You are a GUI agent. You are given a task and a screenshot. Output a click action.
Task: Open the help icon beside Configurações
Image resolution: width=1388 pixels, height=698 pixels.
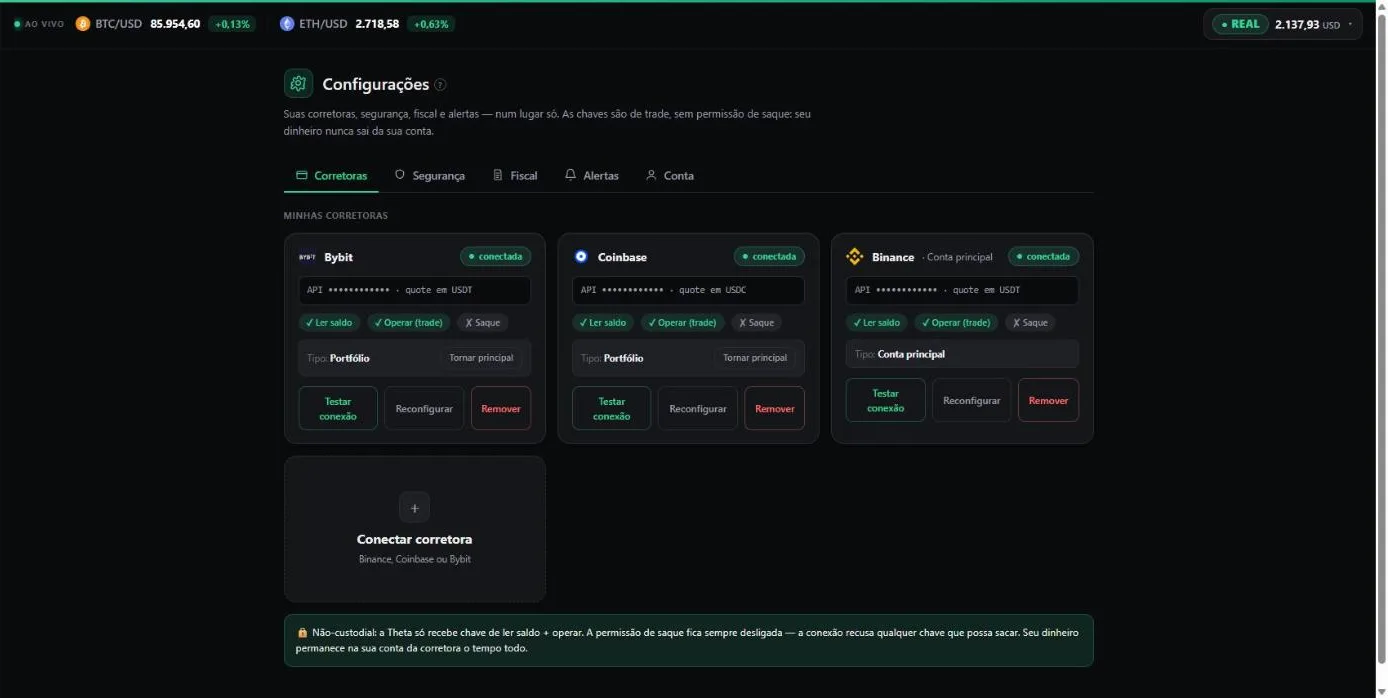[x=441, y=85]
